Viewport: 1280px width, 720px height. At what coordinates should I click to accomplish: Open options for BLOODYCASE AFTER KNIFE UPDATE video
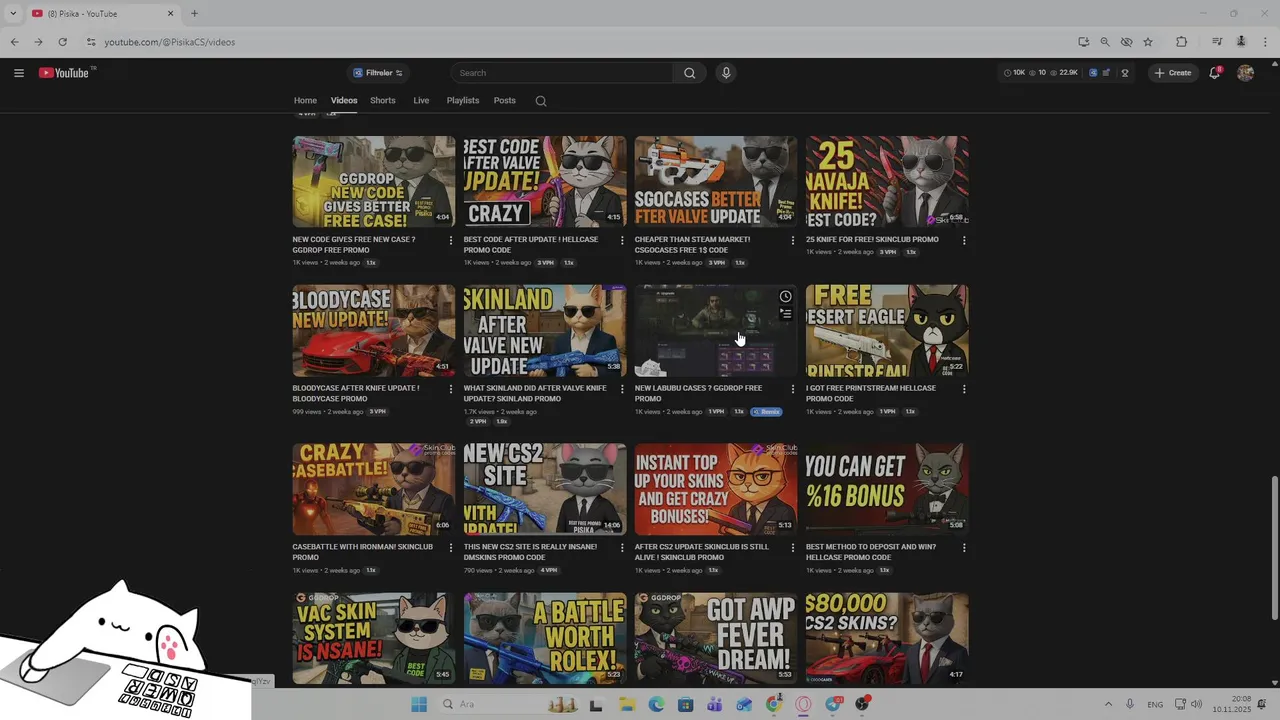click(451, 388)
